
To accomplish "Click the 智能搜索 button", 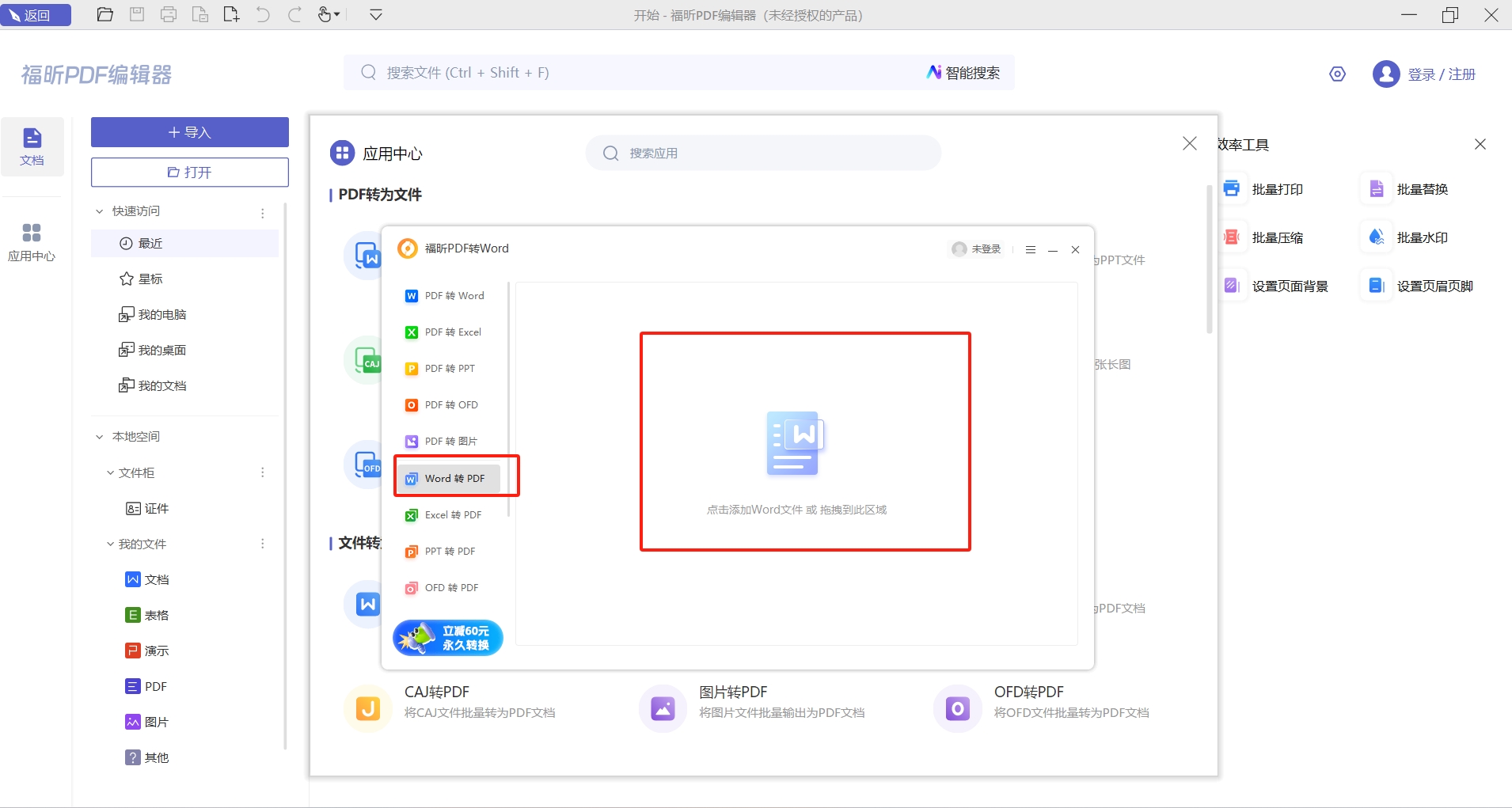I will (963, 73).
